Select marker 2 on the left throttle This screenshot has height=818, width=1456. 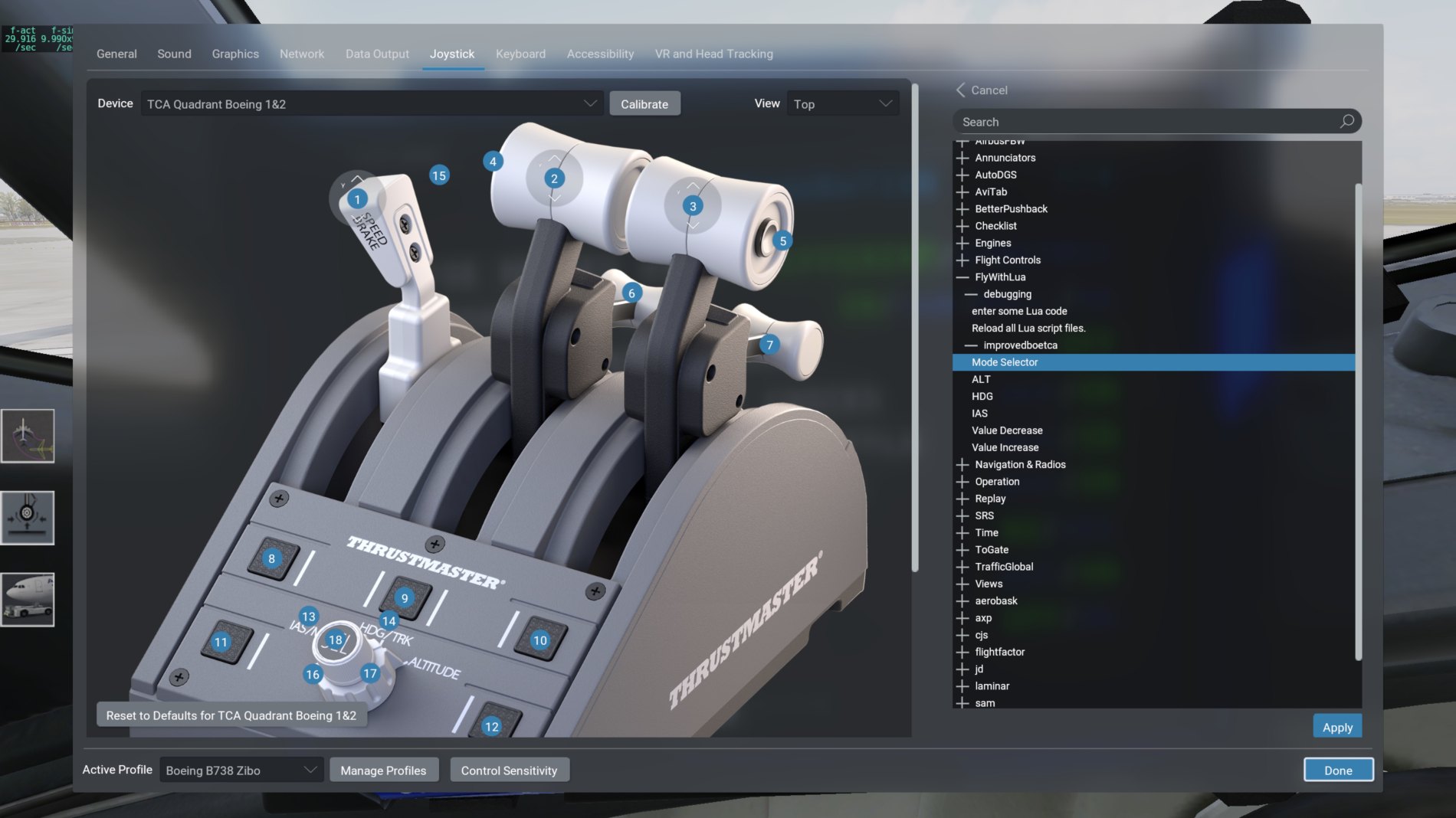coord(554,178)
